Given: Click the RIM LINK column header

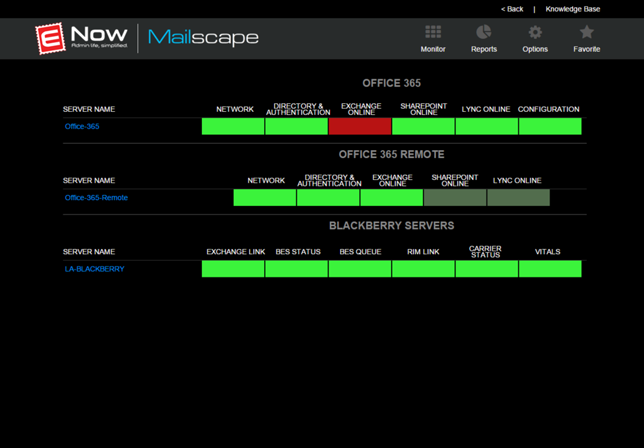Looking at the screenshot, I should (x=423, y=252).
